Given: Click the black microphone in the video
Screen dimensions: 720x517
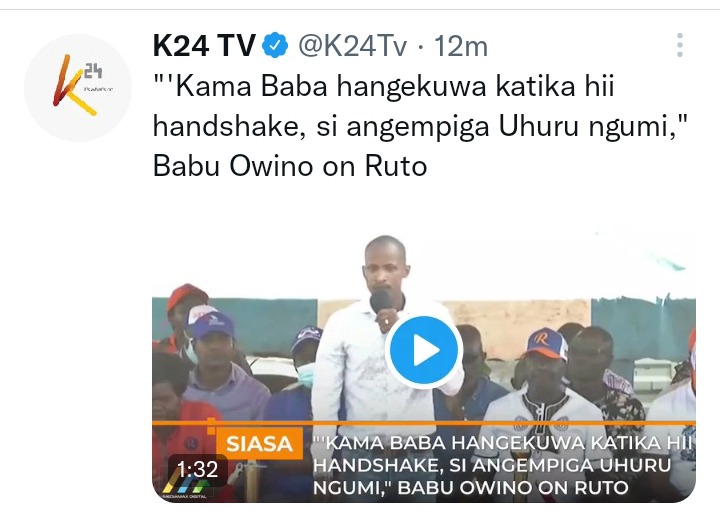Looking at the screenshot, I should click(x=382, y=301).
